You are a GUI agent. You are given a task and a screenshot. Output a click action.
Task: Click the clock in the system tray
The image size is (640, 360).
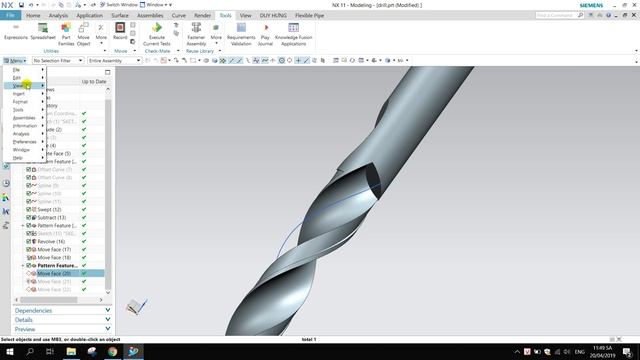point(602,352)
